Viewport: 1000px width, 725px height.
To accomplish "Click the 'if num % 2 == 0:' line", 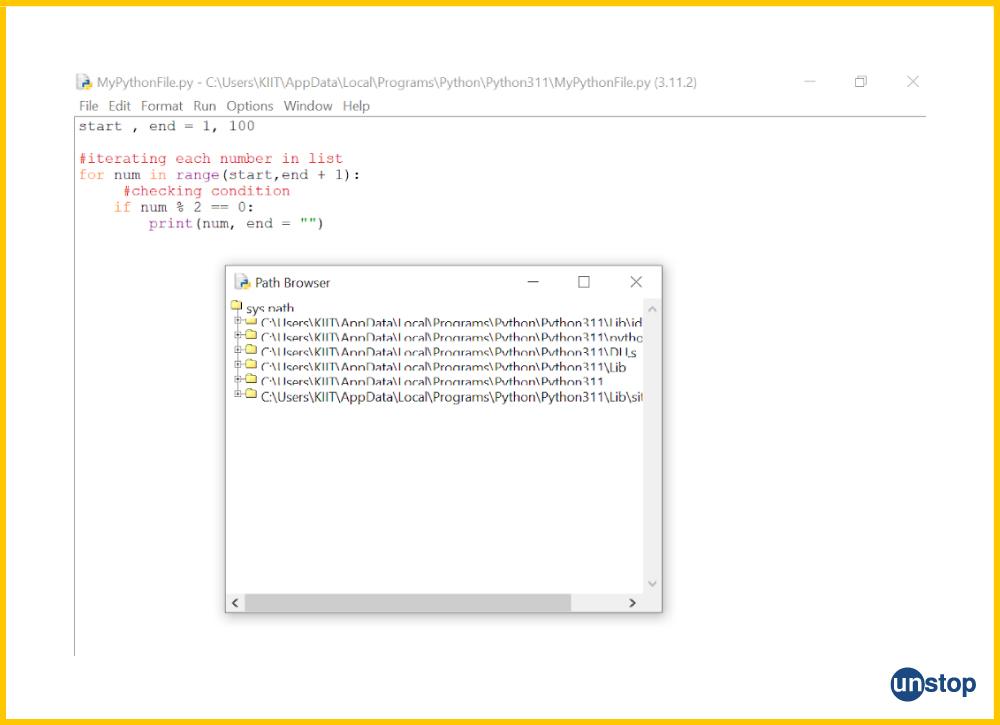I will [x=184, y=207].
